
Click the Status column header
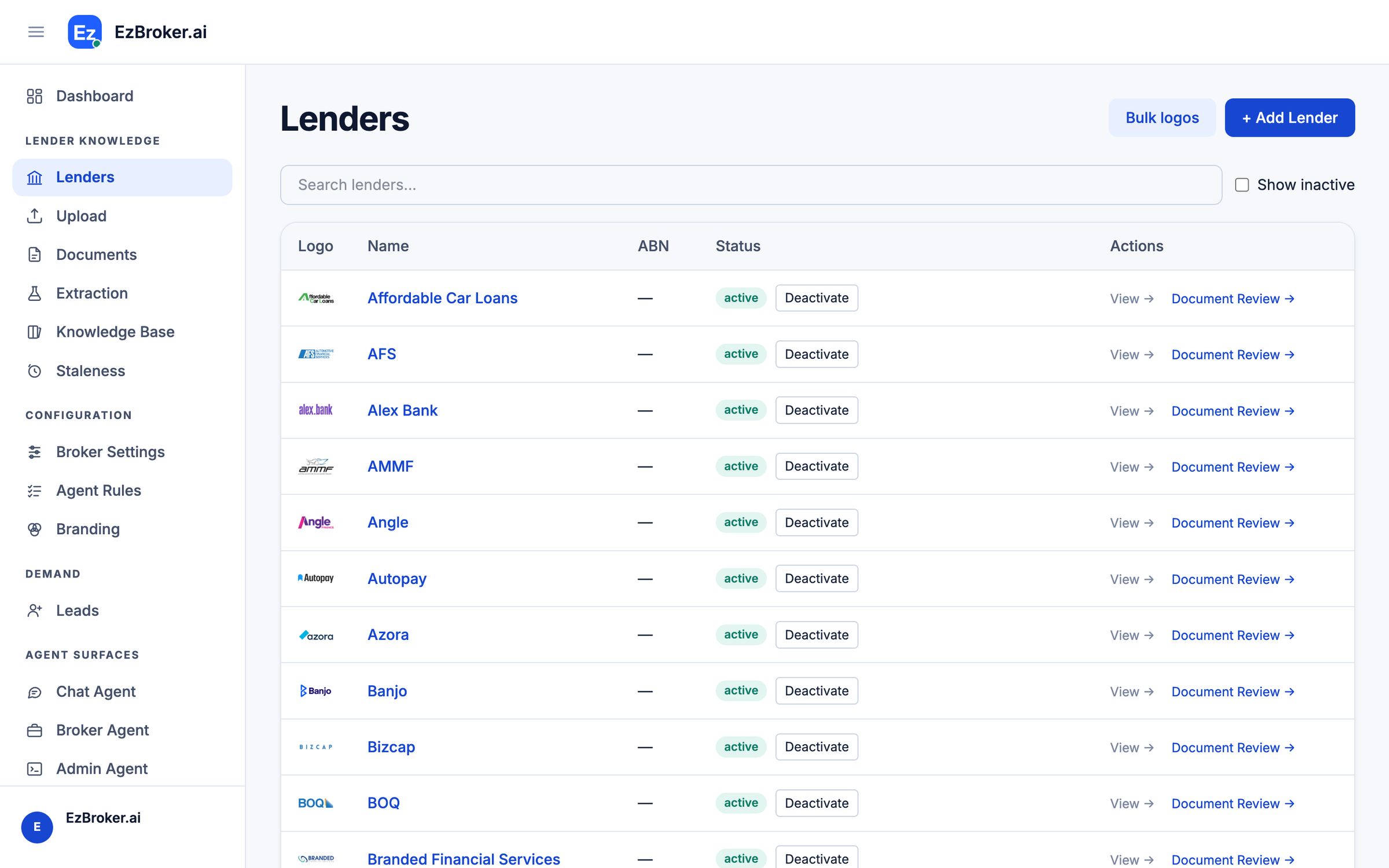pyautogui.click(x=738, y=246)
